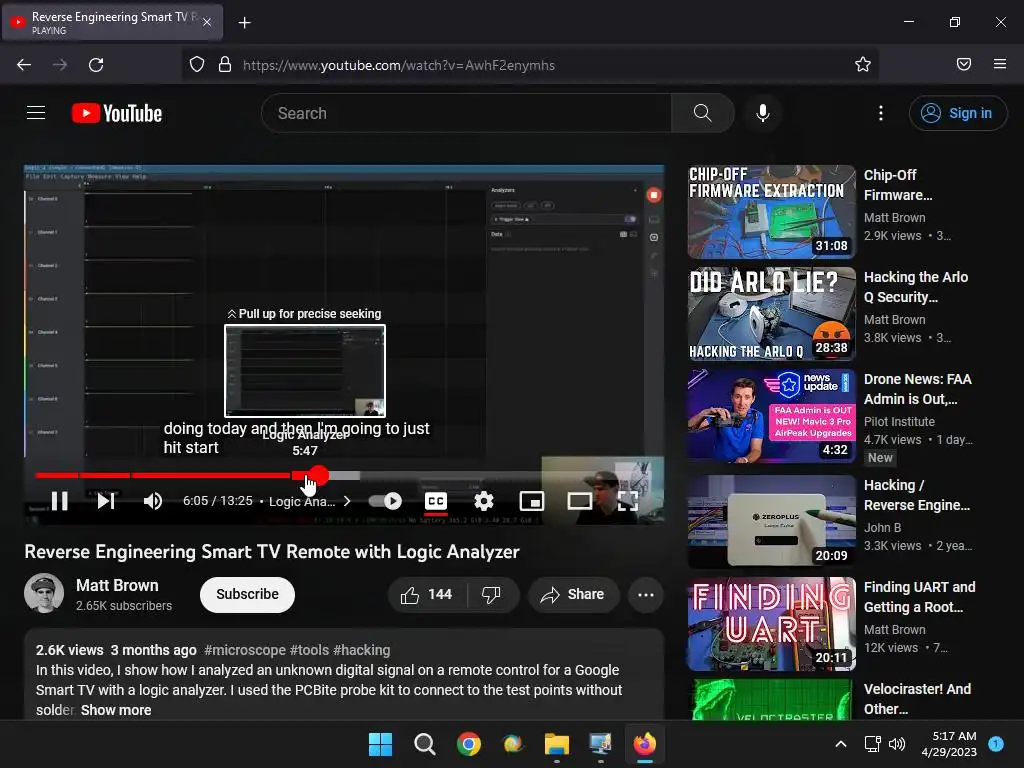The width and height of the screenshot is (1024, 768).
Task: Open YouTube guide hamburger menu
Action: [36, 113]
